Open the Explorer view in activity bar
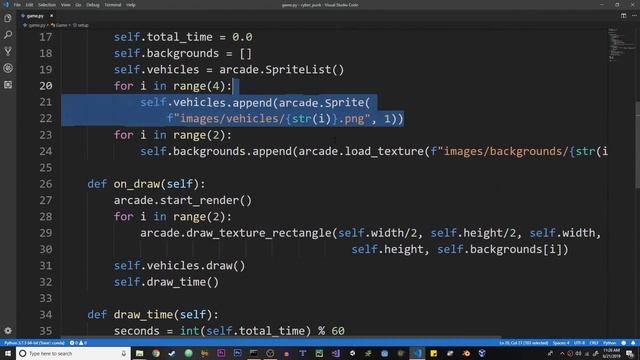 point(8,18)
